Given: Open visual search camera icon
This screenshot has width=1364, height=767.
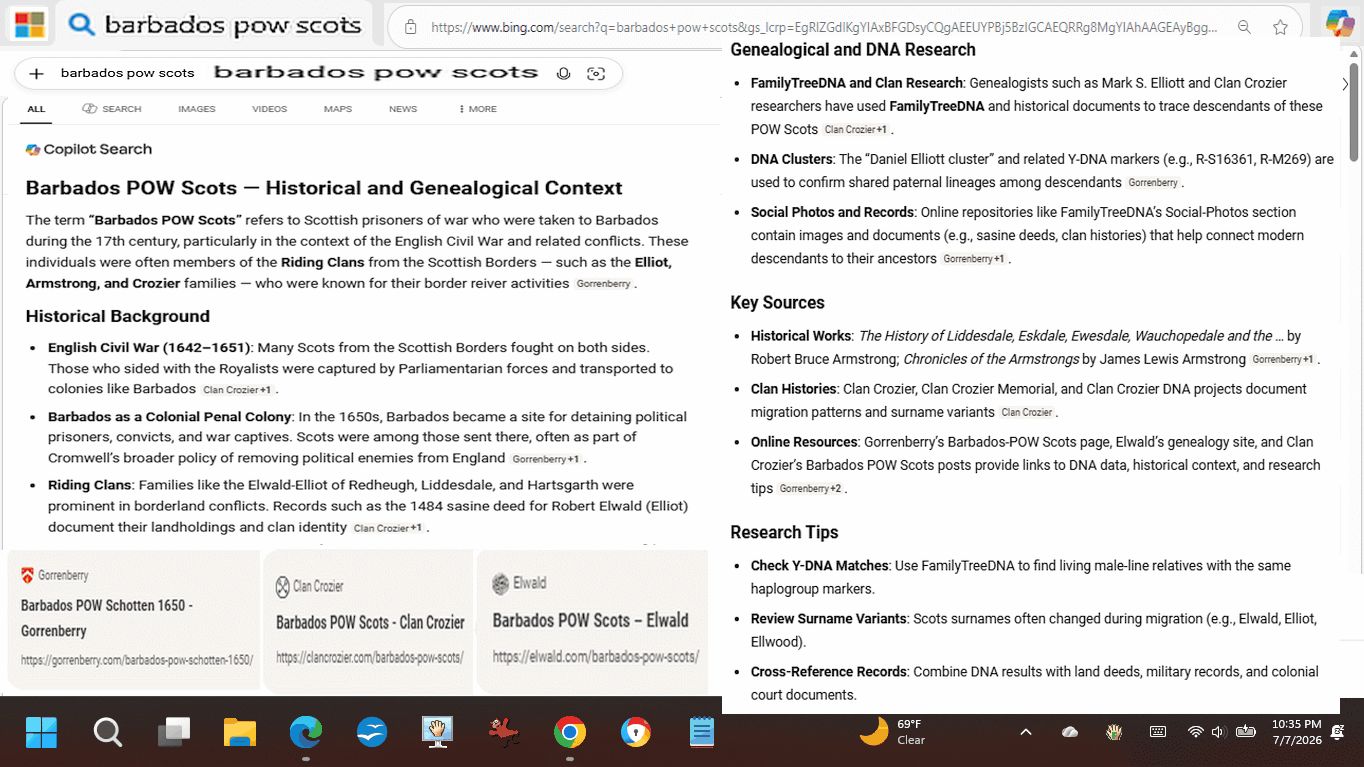Looking at the screenshot, I should point(596,73).
